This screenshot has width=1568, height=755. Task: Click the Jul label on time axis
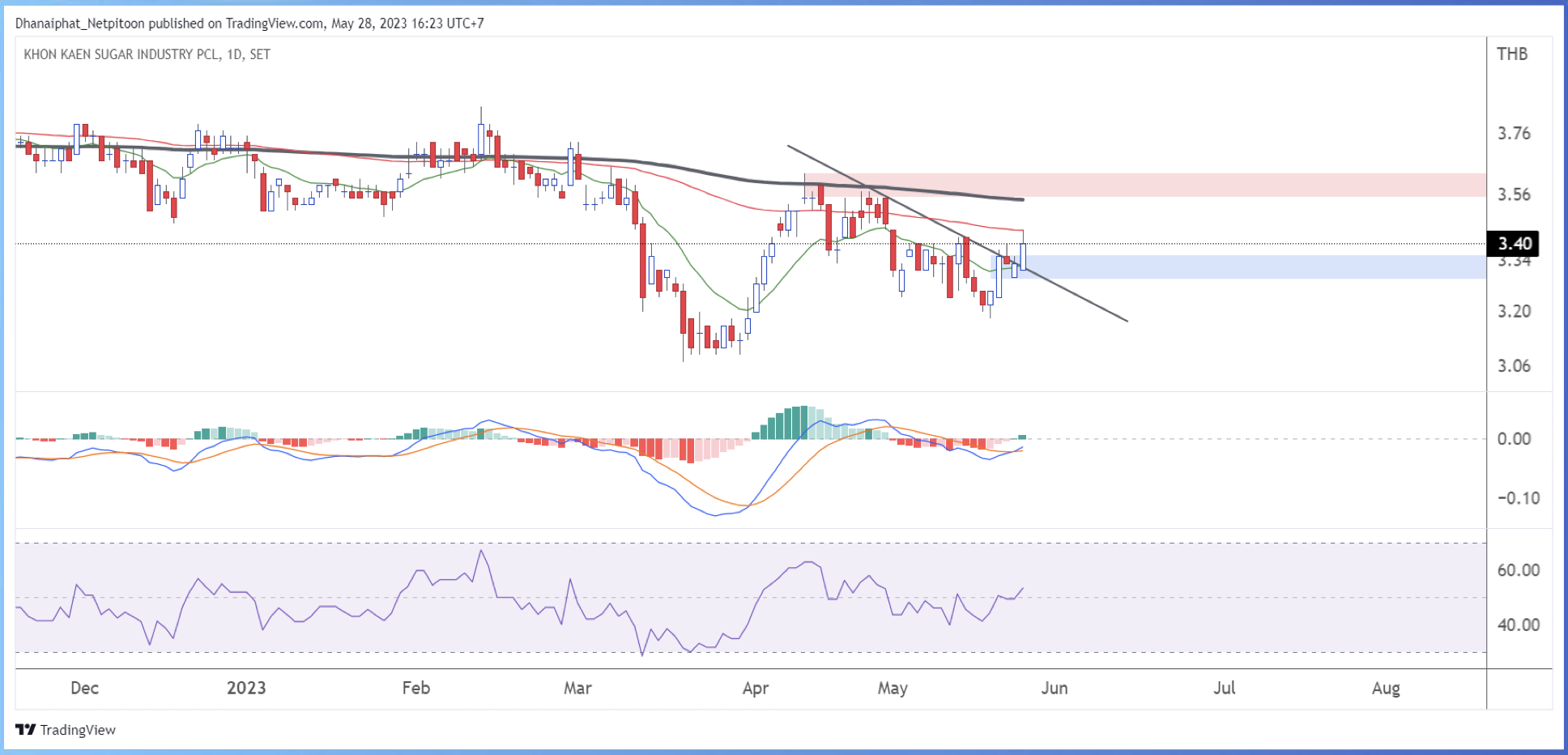point(1225,689)
